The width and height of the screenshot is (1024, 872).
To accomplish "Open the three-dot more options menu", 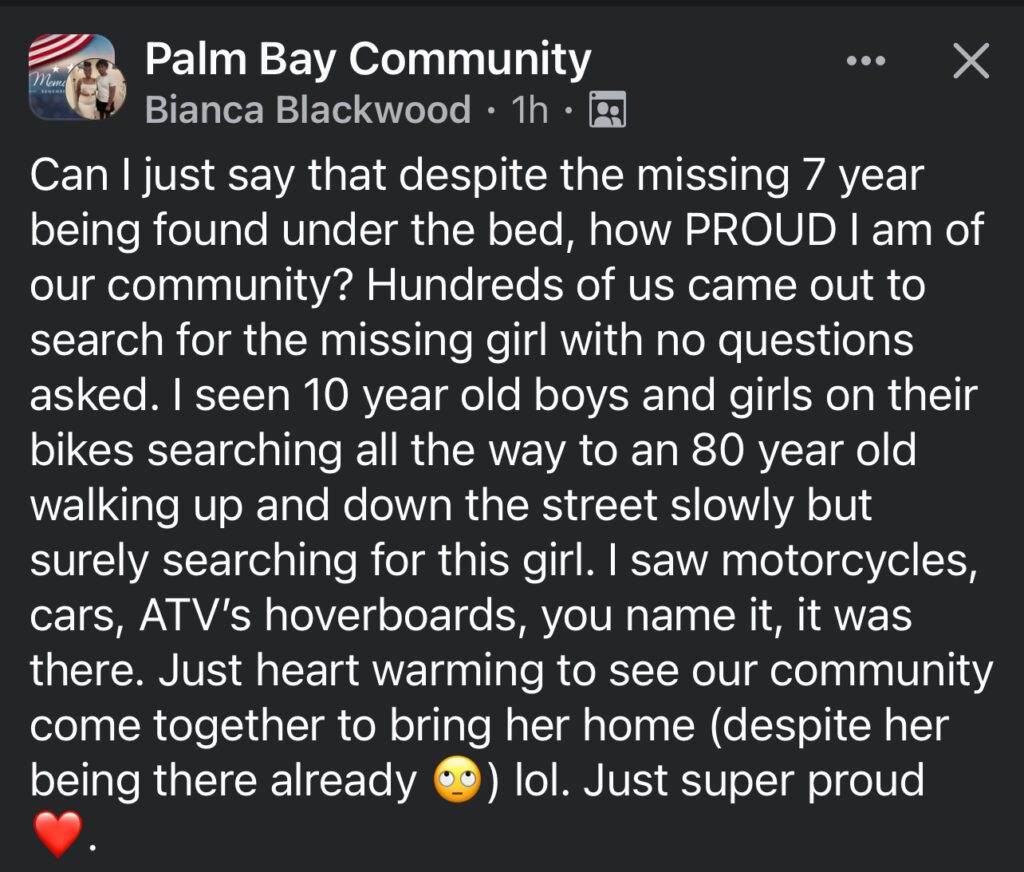I will tap(865, 62).
